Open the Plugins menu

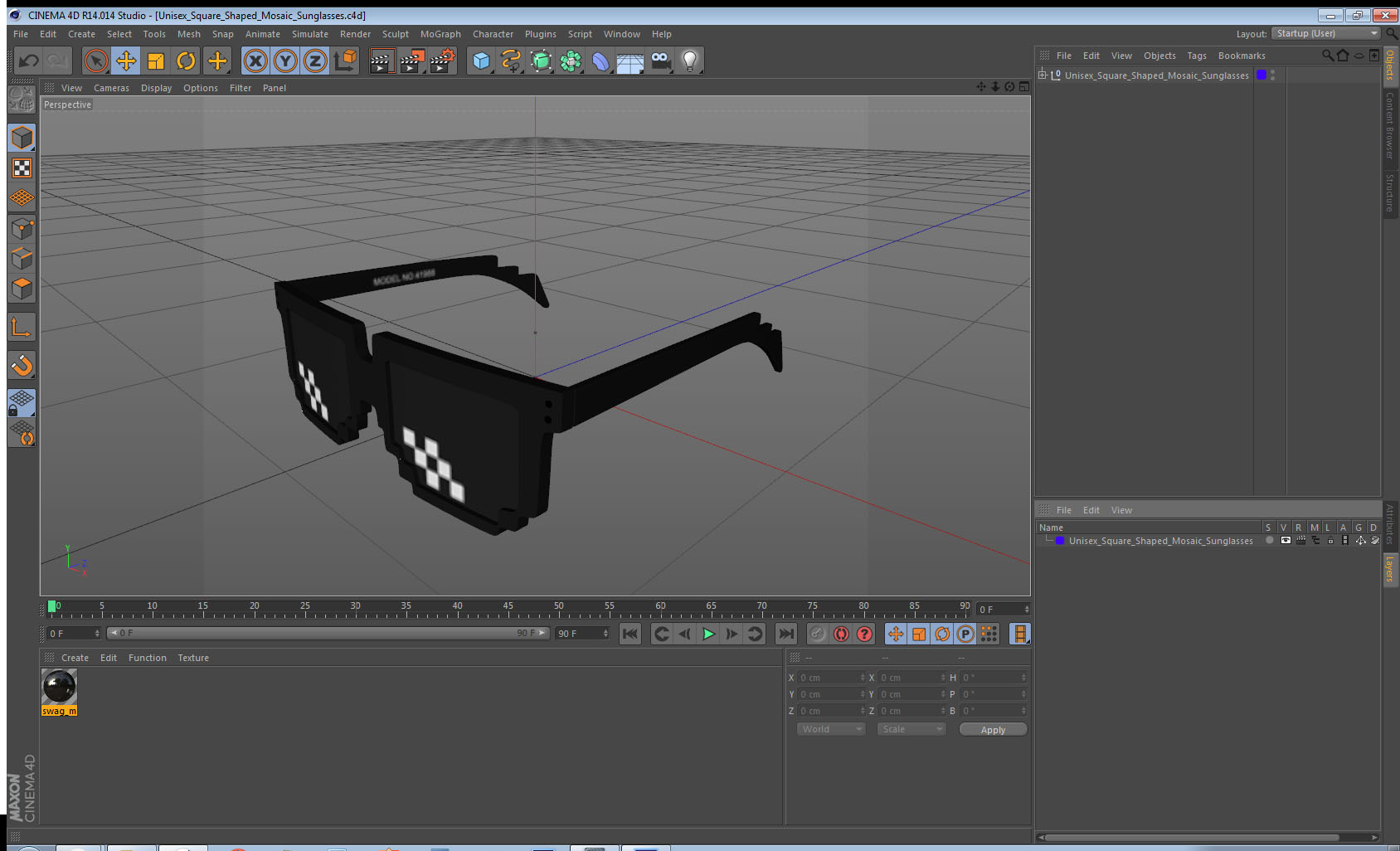541,34
